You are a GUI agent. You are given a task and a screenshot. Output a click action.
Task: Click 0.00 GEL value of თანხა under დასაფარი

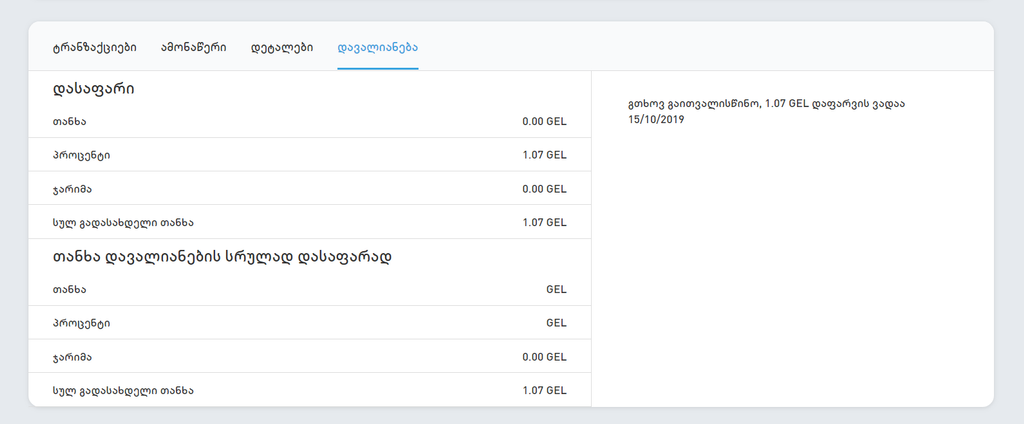(x=544, y=122)
